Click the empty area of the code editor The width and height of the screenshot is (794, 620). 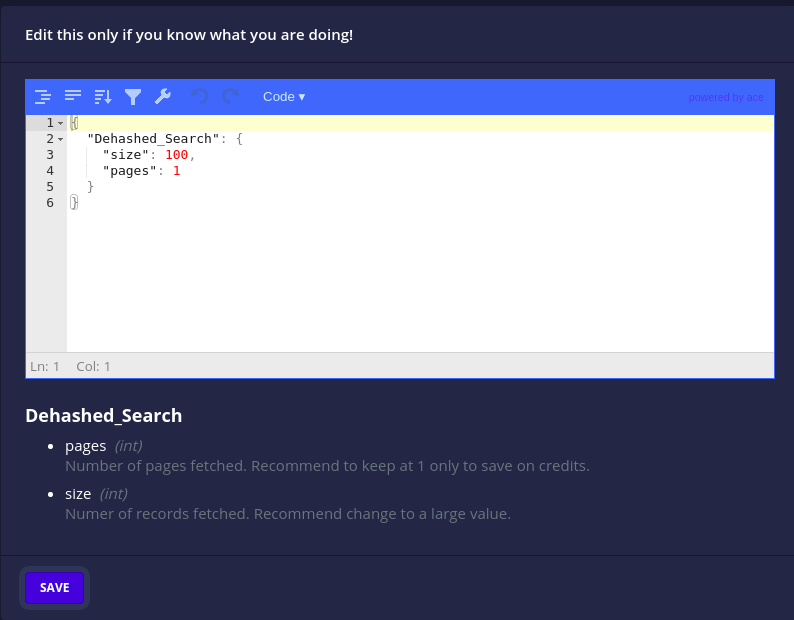(x=420, y=279)
